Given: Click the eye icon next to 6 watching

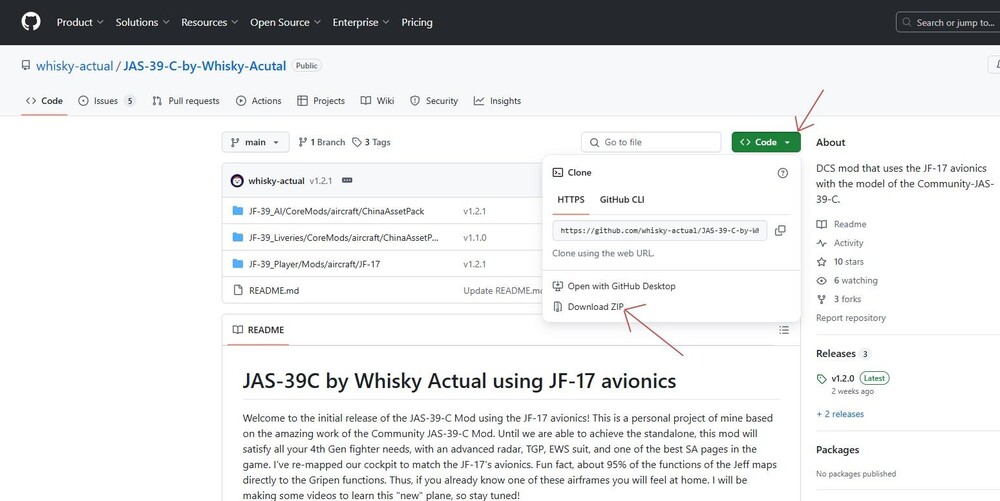Looking at the screenshot, I should click(821, 280).
